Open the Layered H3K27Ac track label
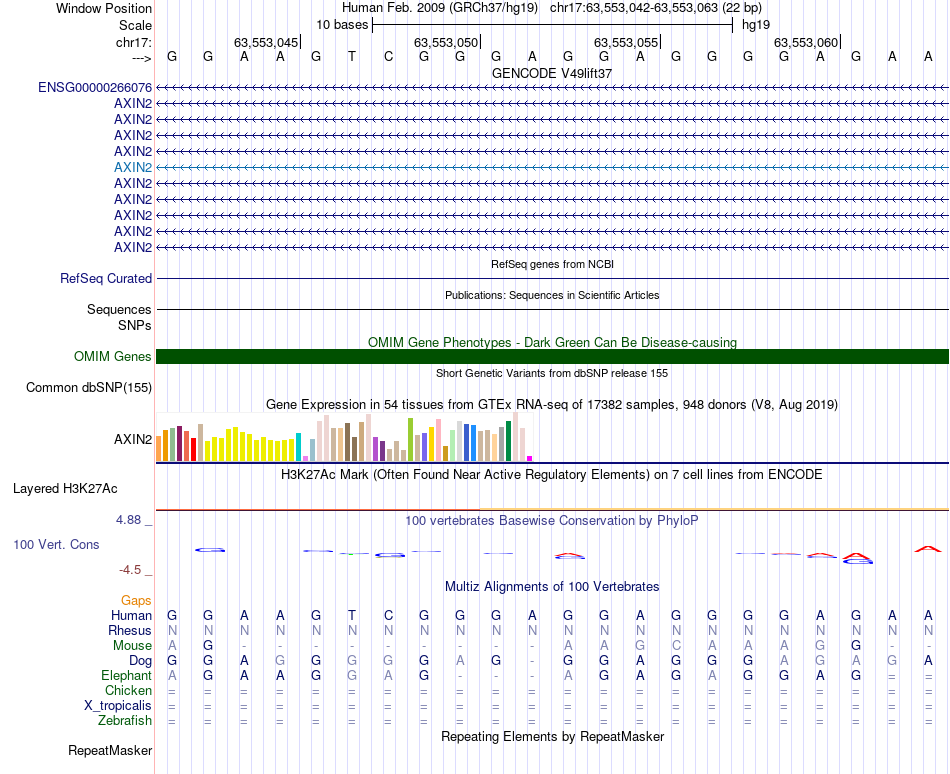This screenshot has height=774, width=950. click(65, 489)
